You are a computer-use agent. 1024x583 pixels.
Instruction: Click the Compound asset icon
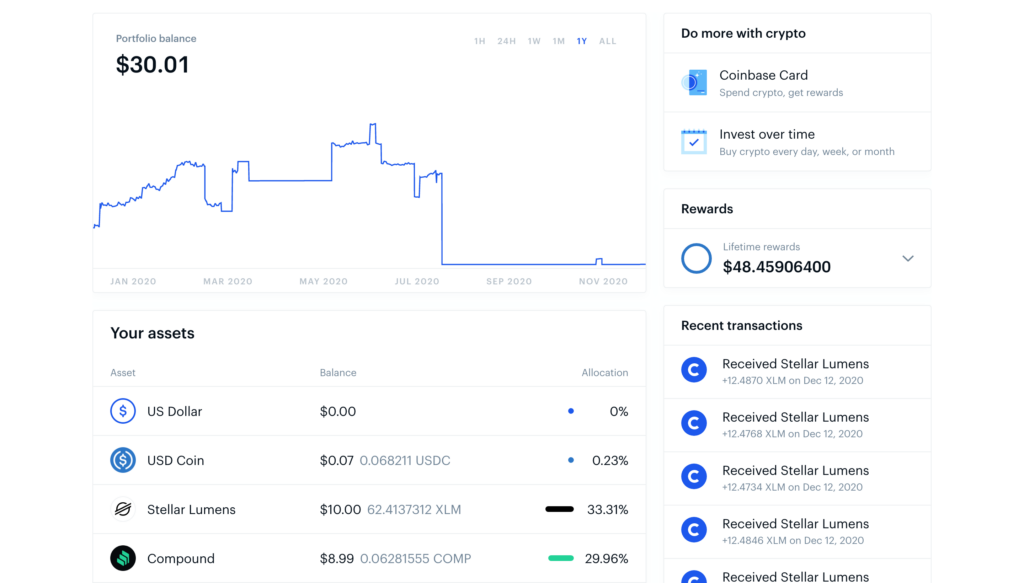click(123, 558)
